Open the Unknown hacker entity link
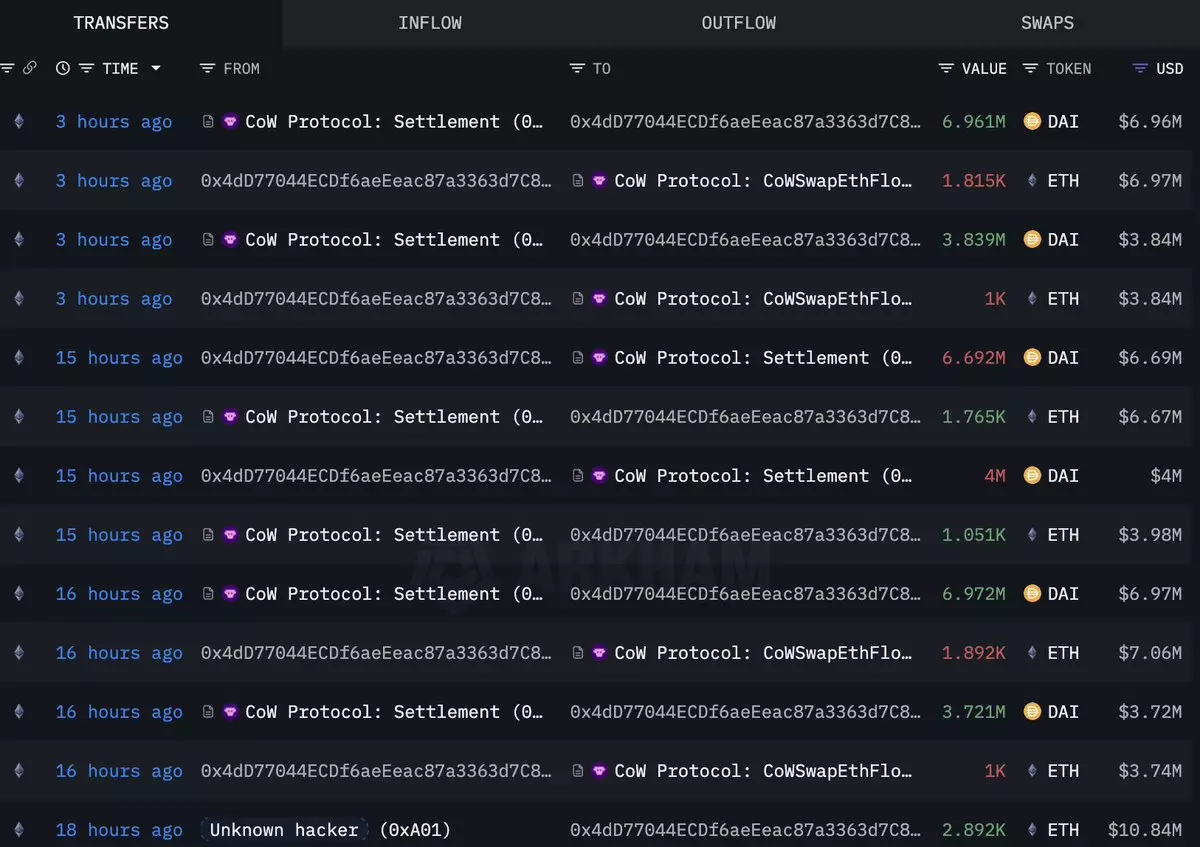Screen dimensions: 1200x847 click(x=284, y=830)
